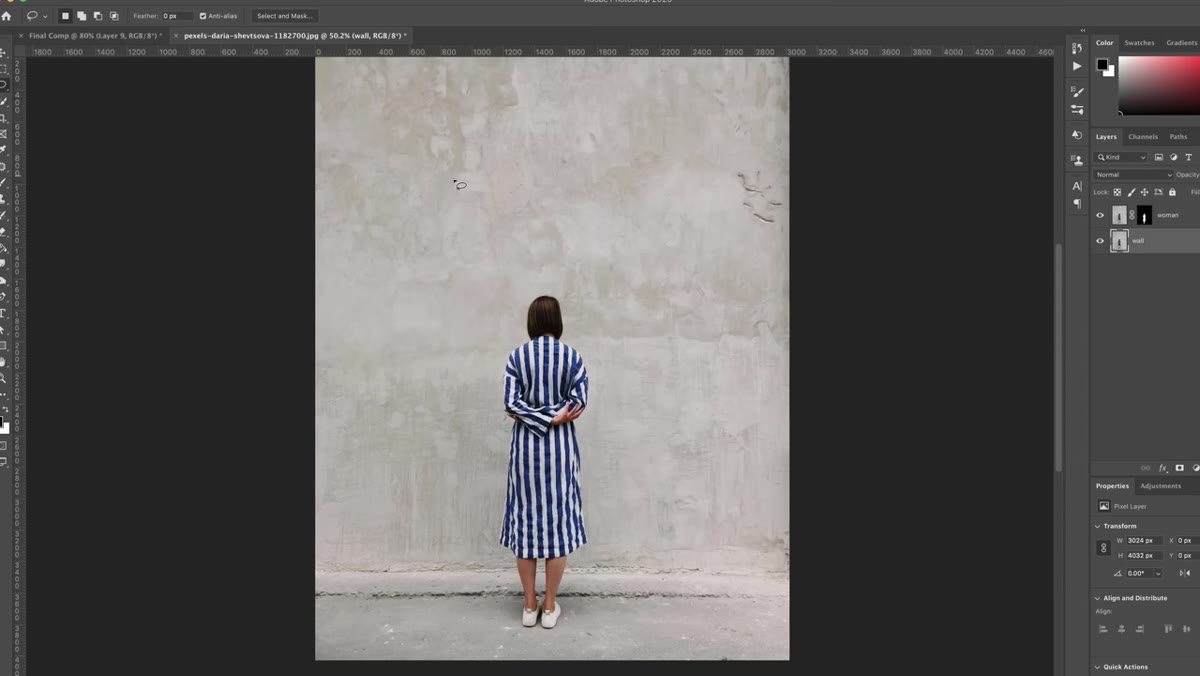Select the Frame tool
This screenshot has height=676, width=1200.
[4, 133]
